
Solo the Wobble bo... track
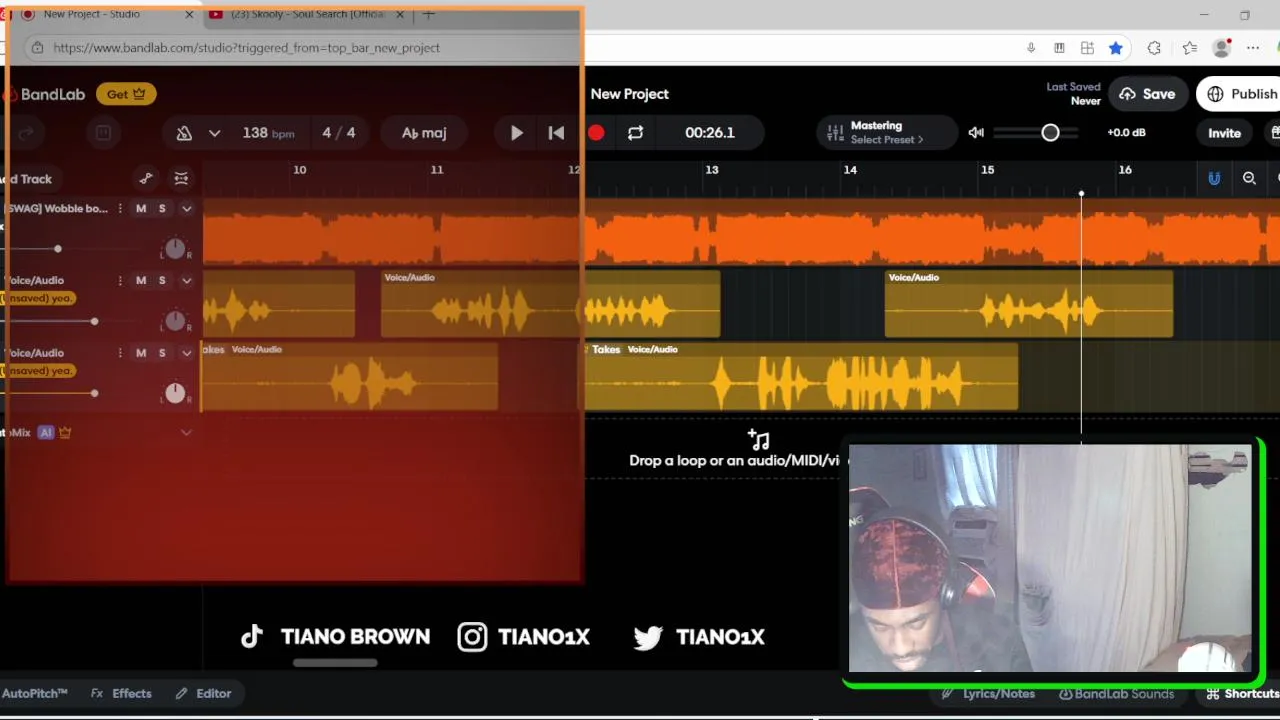162,209
